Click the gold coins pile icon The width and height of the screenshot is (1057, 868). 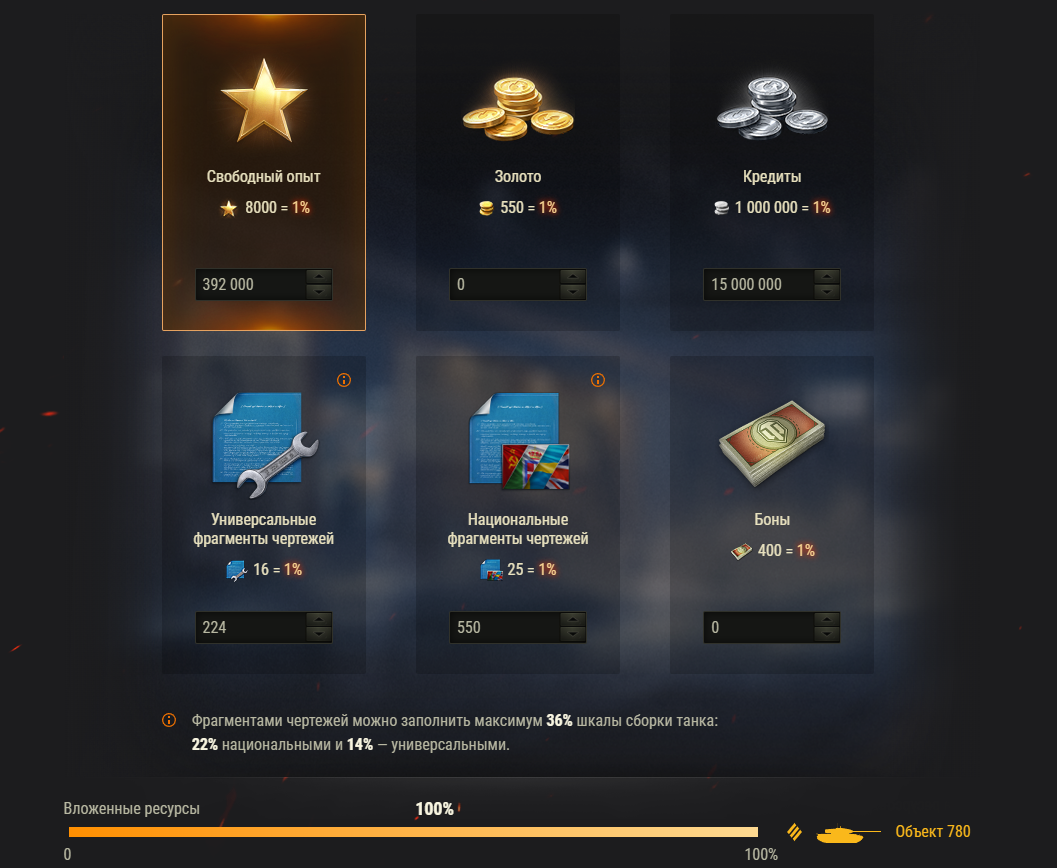[x=518, y=108]
